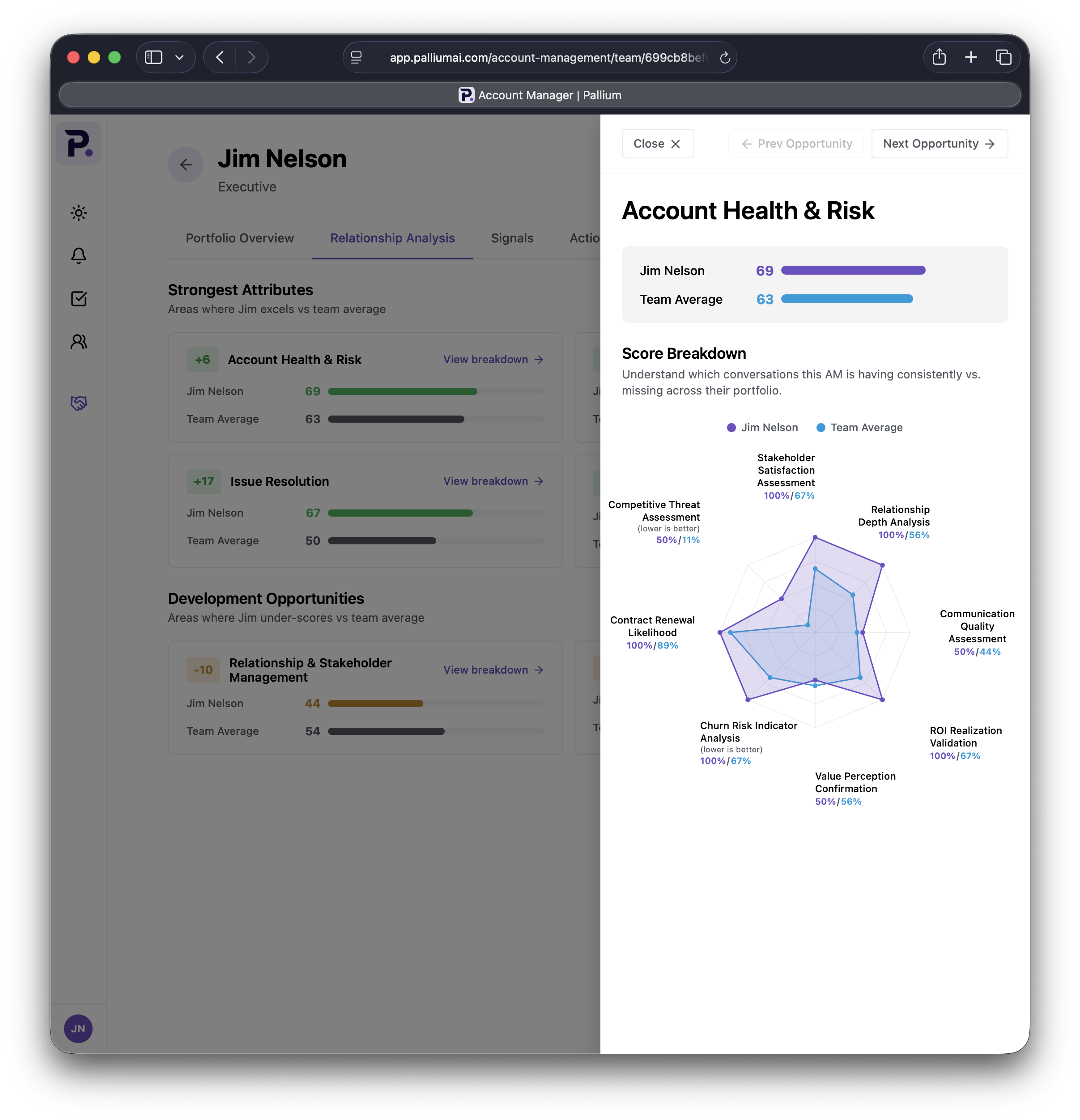Expand the sidebar dropdown chevron in browser
This screenshot has height=1120, width=1080.
(179, 57)
